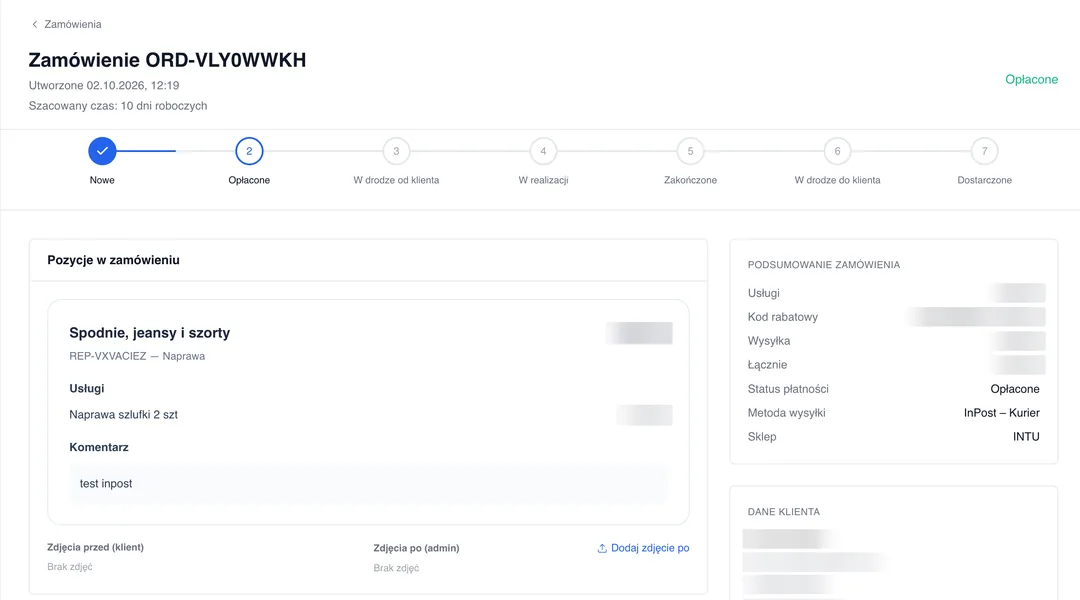Image resolution: width=1080 pixels, height=600 pixels.
Task: Click the comment box with test inpost
Action: [x=368, y=484]
